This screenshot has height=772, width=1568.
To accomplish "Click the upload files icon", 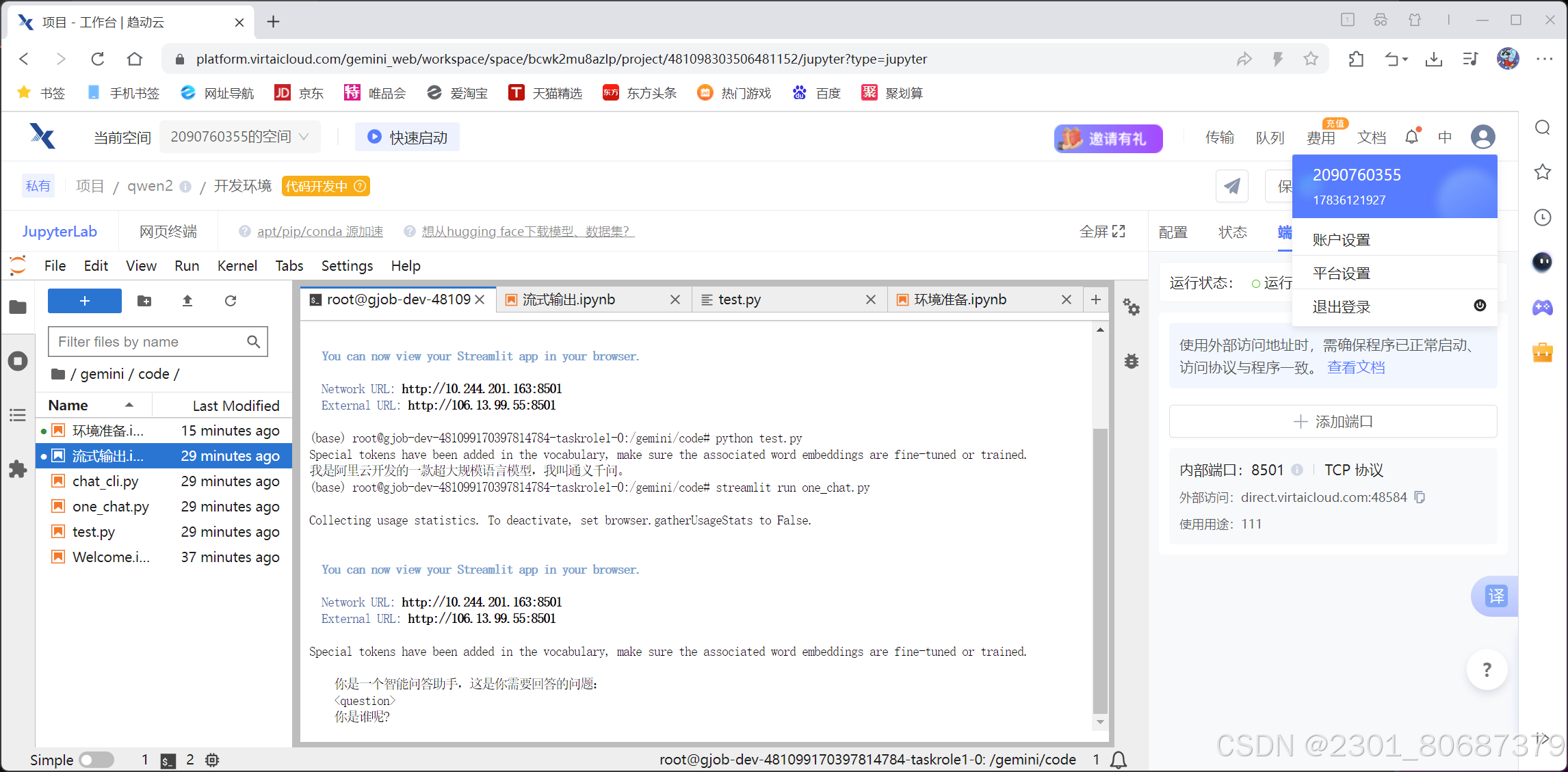I will click(x=187, y=301).
